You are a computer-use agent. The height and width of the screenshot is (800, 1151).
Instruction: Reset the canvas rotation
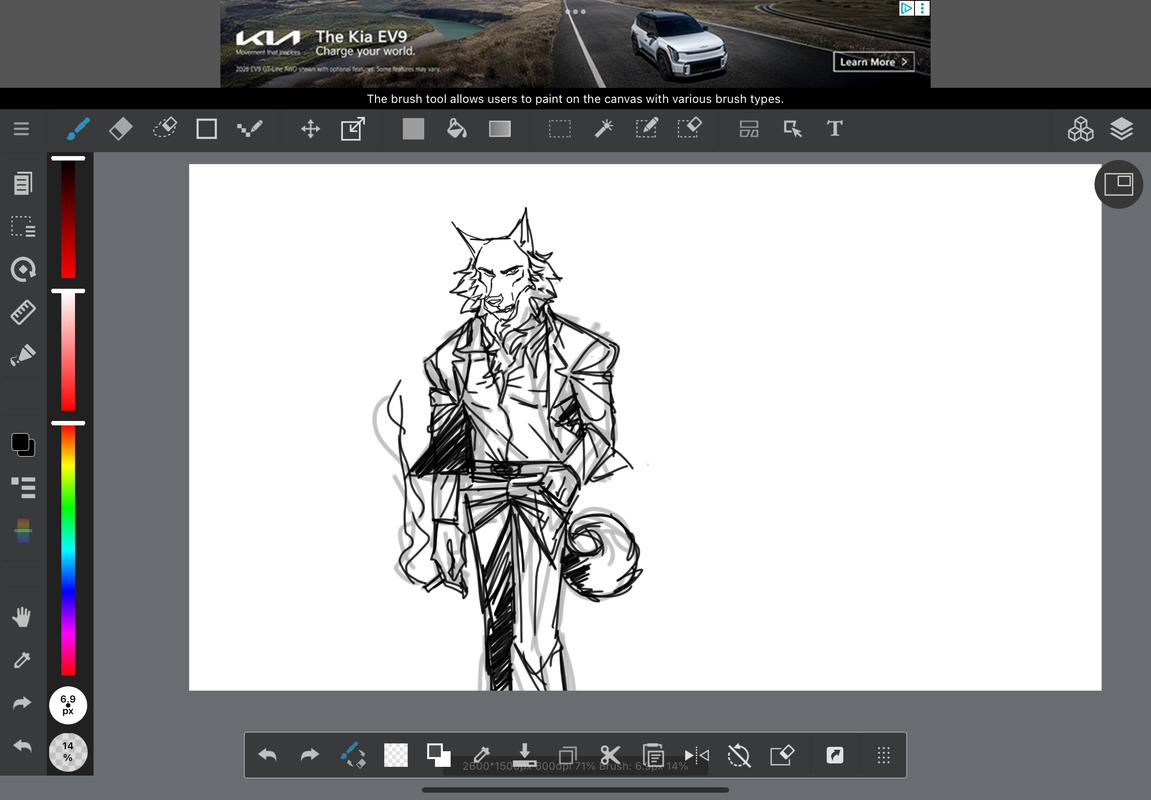coord(738,755)
